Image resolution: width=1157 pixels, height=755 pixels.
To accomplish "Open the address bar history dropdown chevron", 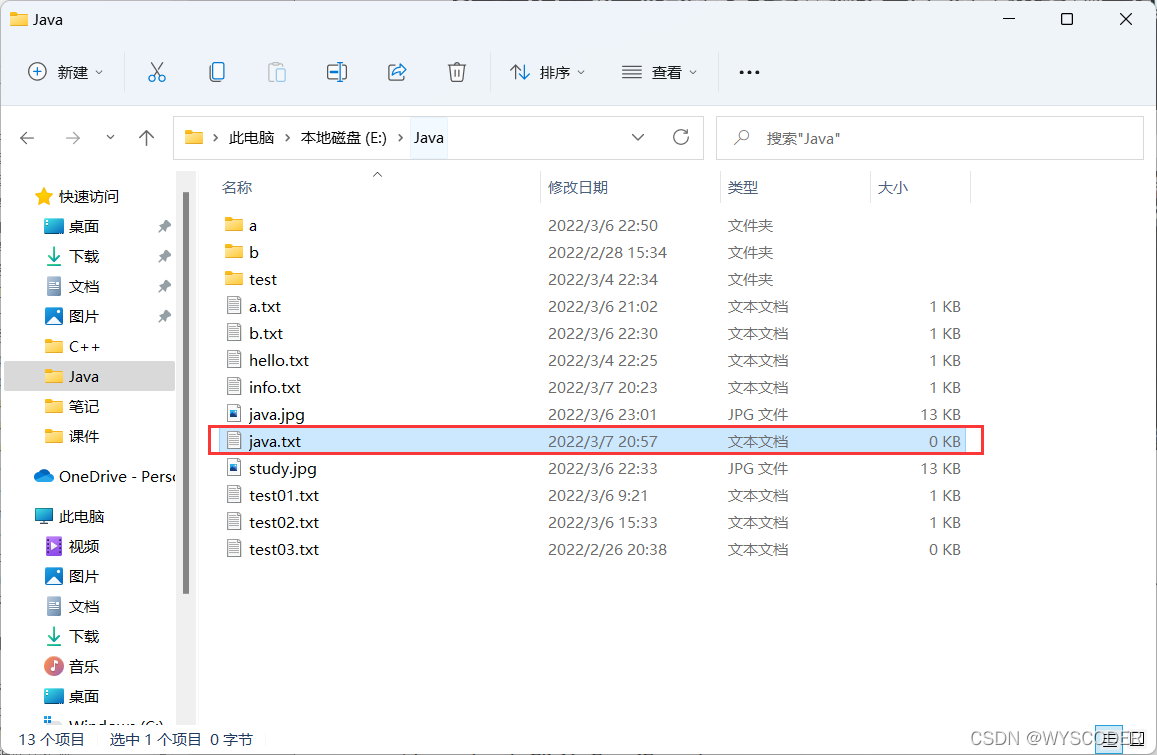I will click(x=638, y=137).
